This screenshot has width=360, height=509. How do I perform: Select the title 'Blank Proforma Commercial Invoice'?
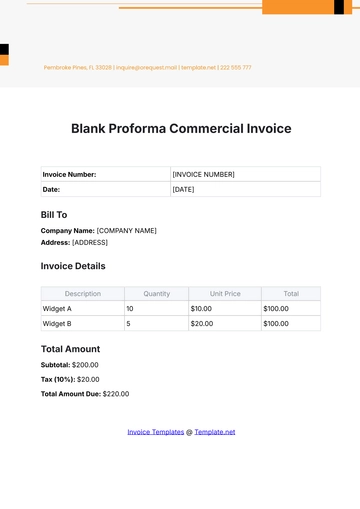(181, 129)
